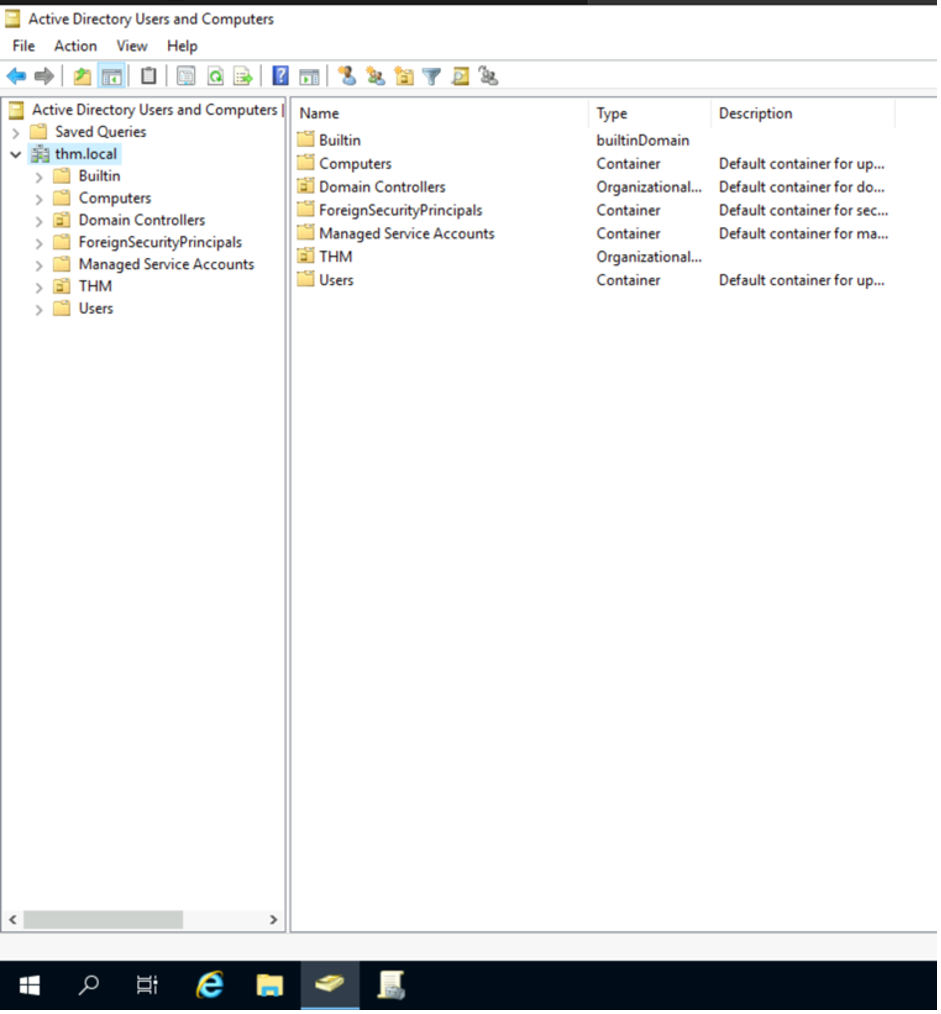Expand the THM tree node

39,288
